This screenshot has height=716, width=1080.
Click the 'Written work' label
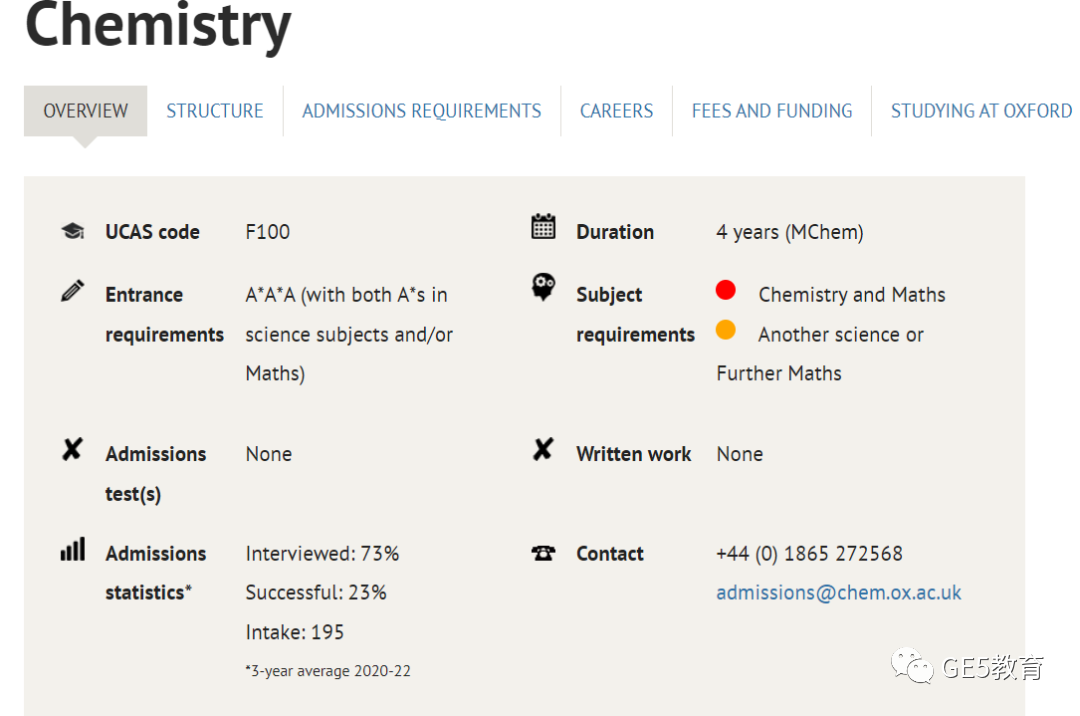[634, 454]
